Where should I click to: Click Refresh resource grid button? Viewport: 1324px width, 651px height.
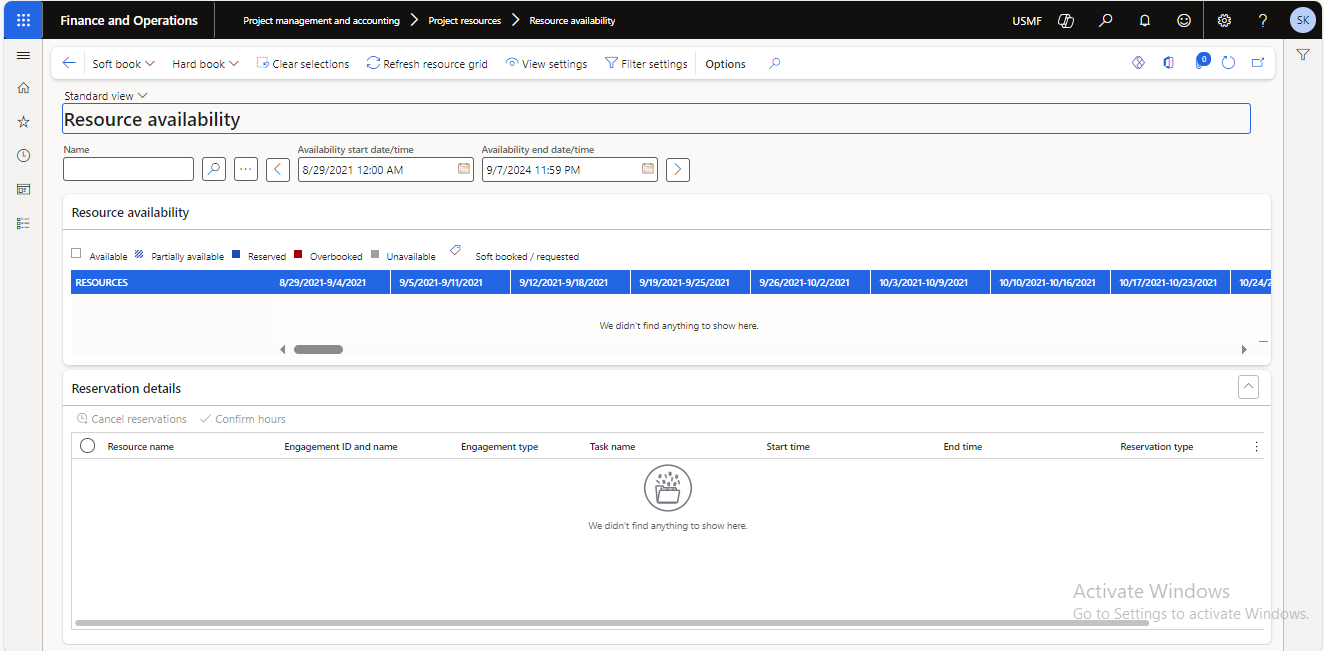coord(427,64)
